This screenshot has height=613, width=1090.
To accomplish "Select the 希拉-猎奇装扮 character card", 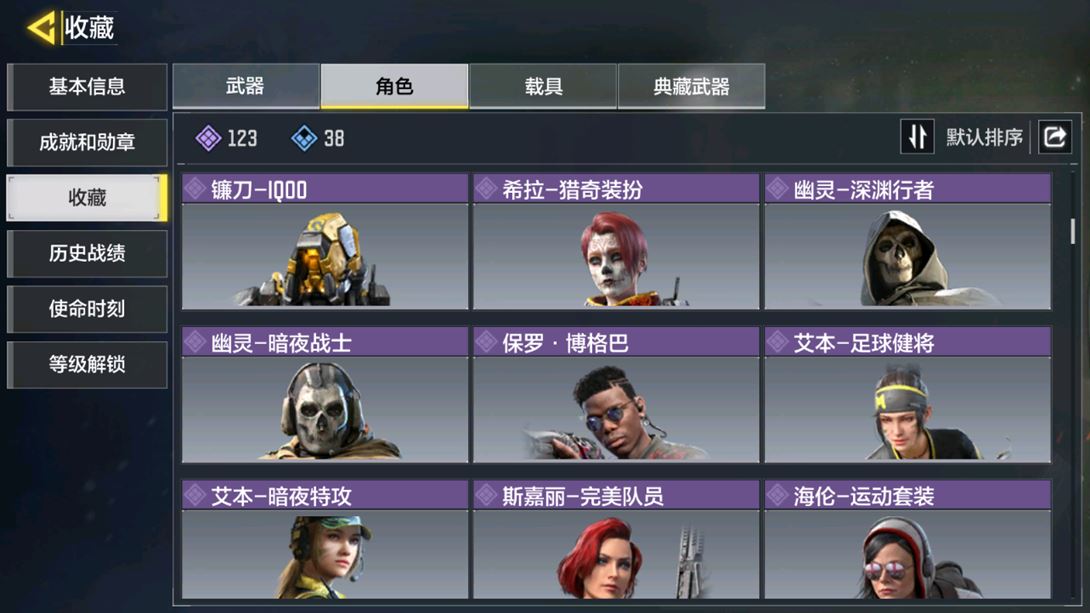I will point(616,242).
